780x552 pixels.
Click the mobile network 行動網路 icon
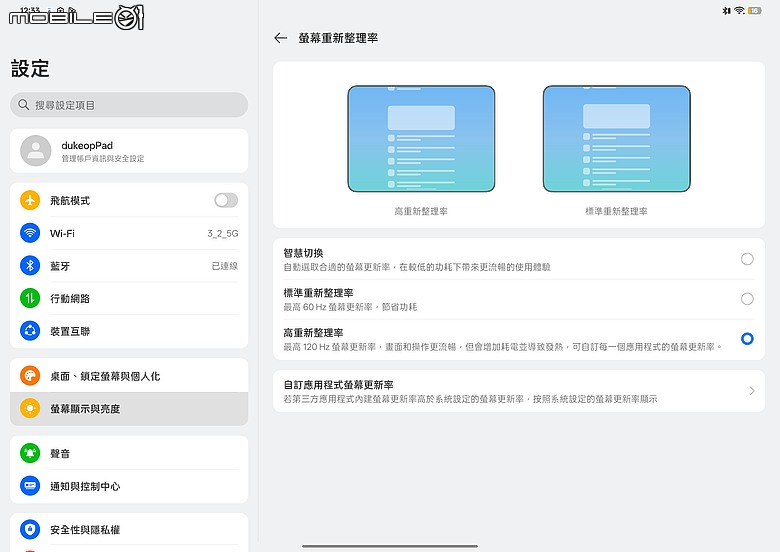click(x=30, y=298)
